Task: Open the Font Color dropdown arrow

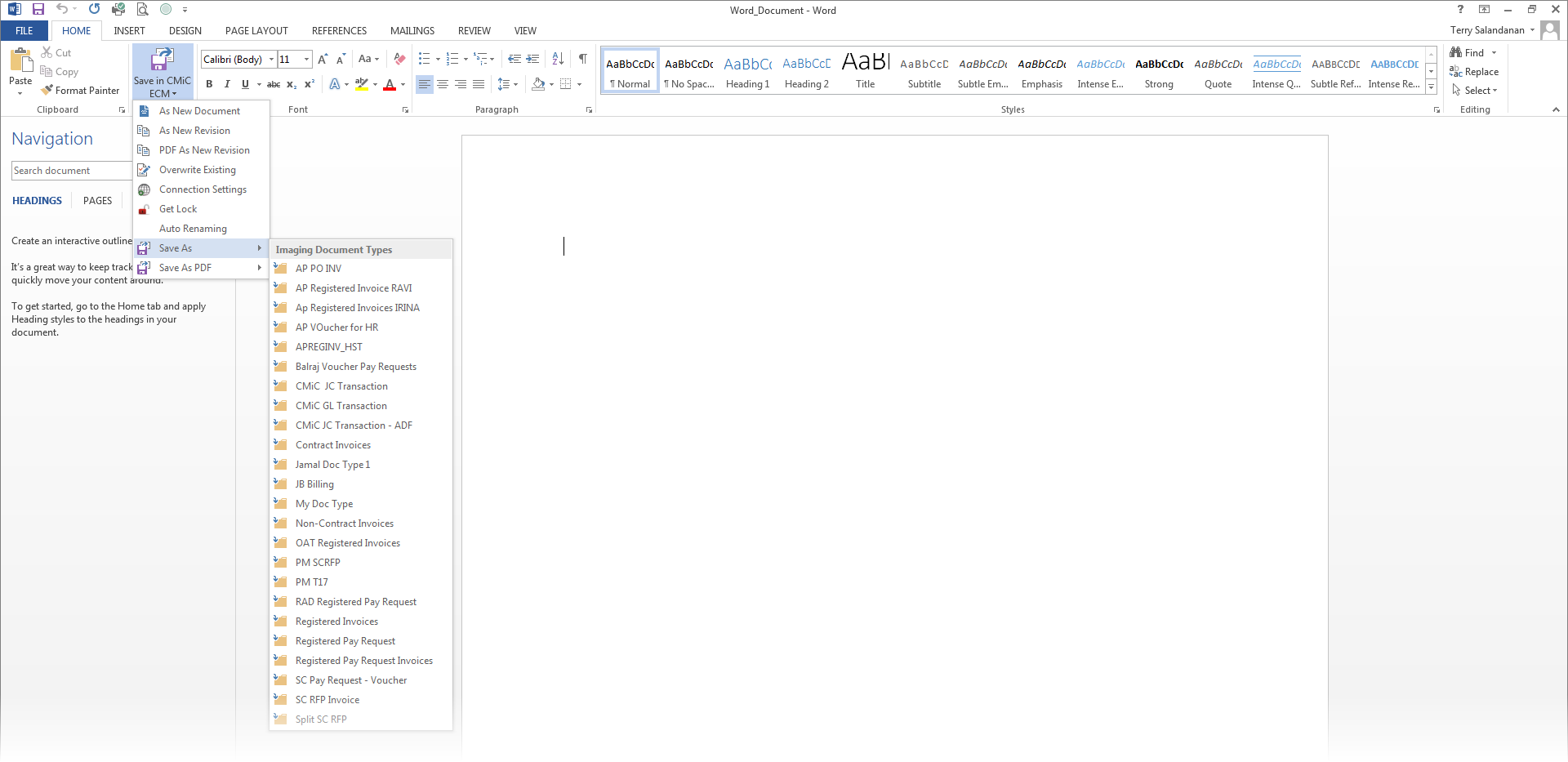Action: 402,83
